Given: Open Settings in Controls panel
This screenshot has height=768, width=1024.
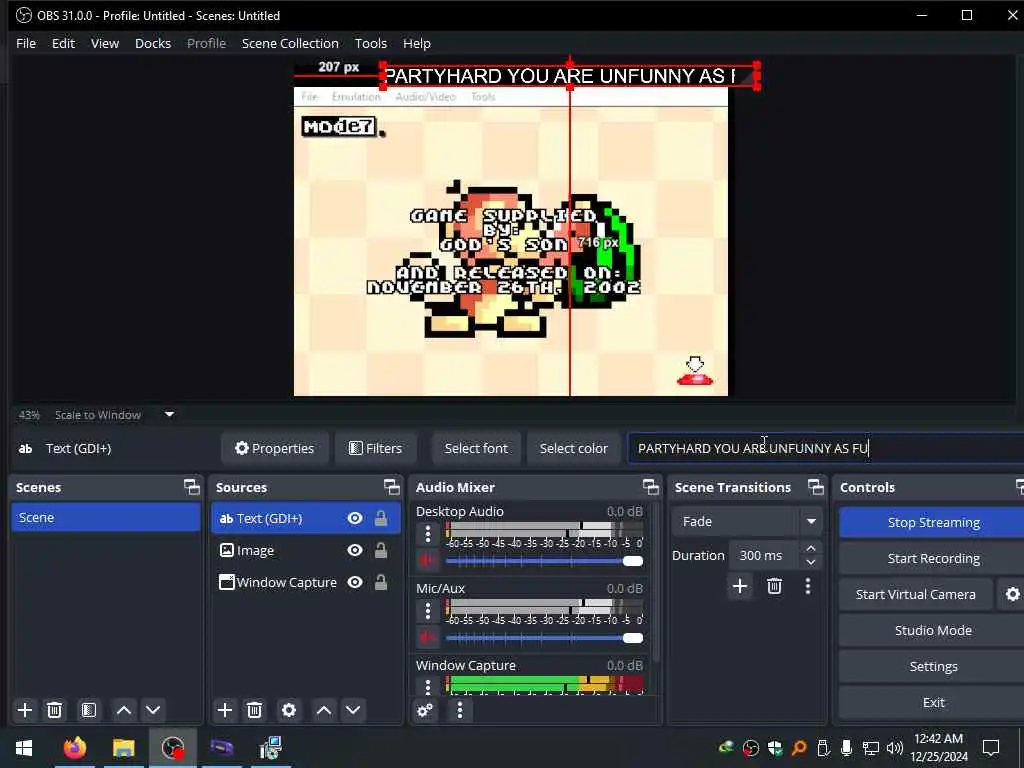Looking at the screenshot, I should (933, 666).
